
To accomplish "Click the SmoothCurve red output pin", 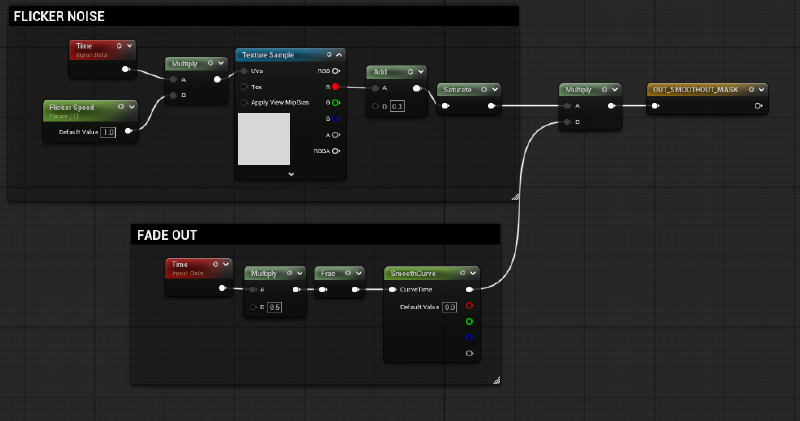I will [469, 306].
